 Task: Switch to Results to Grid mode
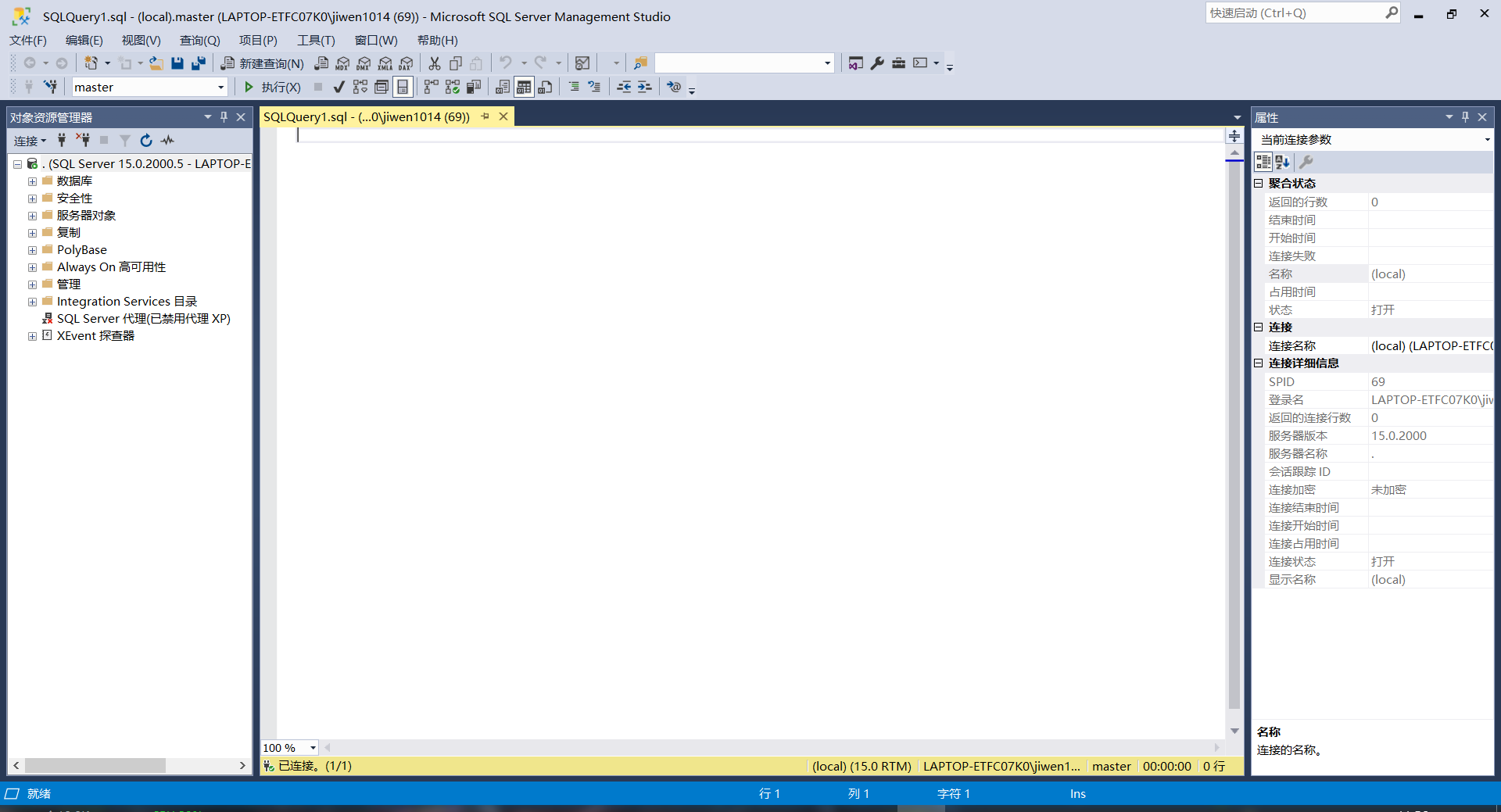[x=524, y=87]
